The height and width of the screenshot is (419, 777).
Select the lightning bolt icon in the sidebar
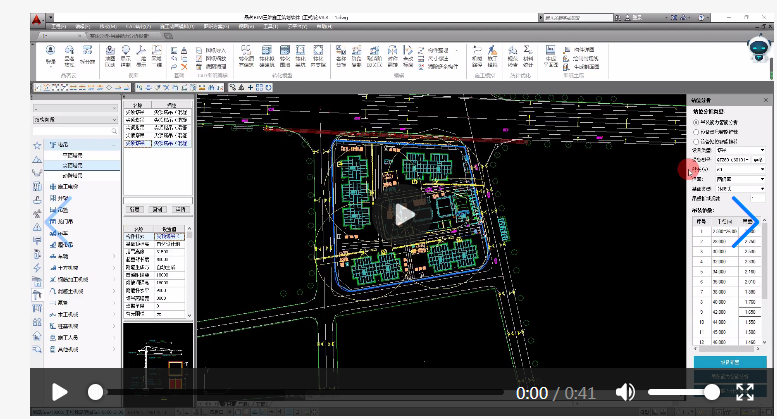[x=37, y=268]
